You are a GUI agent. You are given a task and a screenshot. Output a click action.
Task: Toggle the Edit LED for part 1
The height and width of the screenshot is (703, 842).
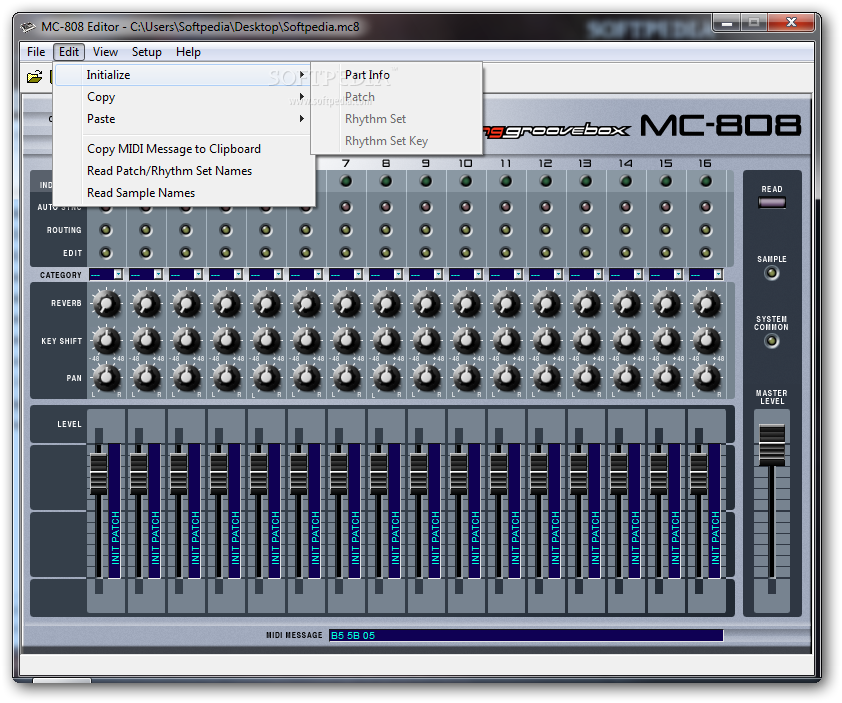click(x=106, y=253)
